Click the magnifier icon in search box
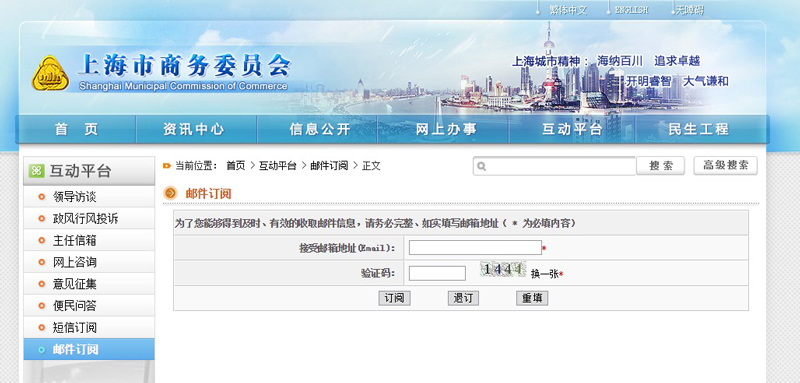 pyautogui.click(x=482, y=167)
